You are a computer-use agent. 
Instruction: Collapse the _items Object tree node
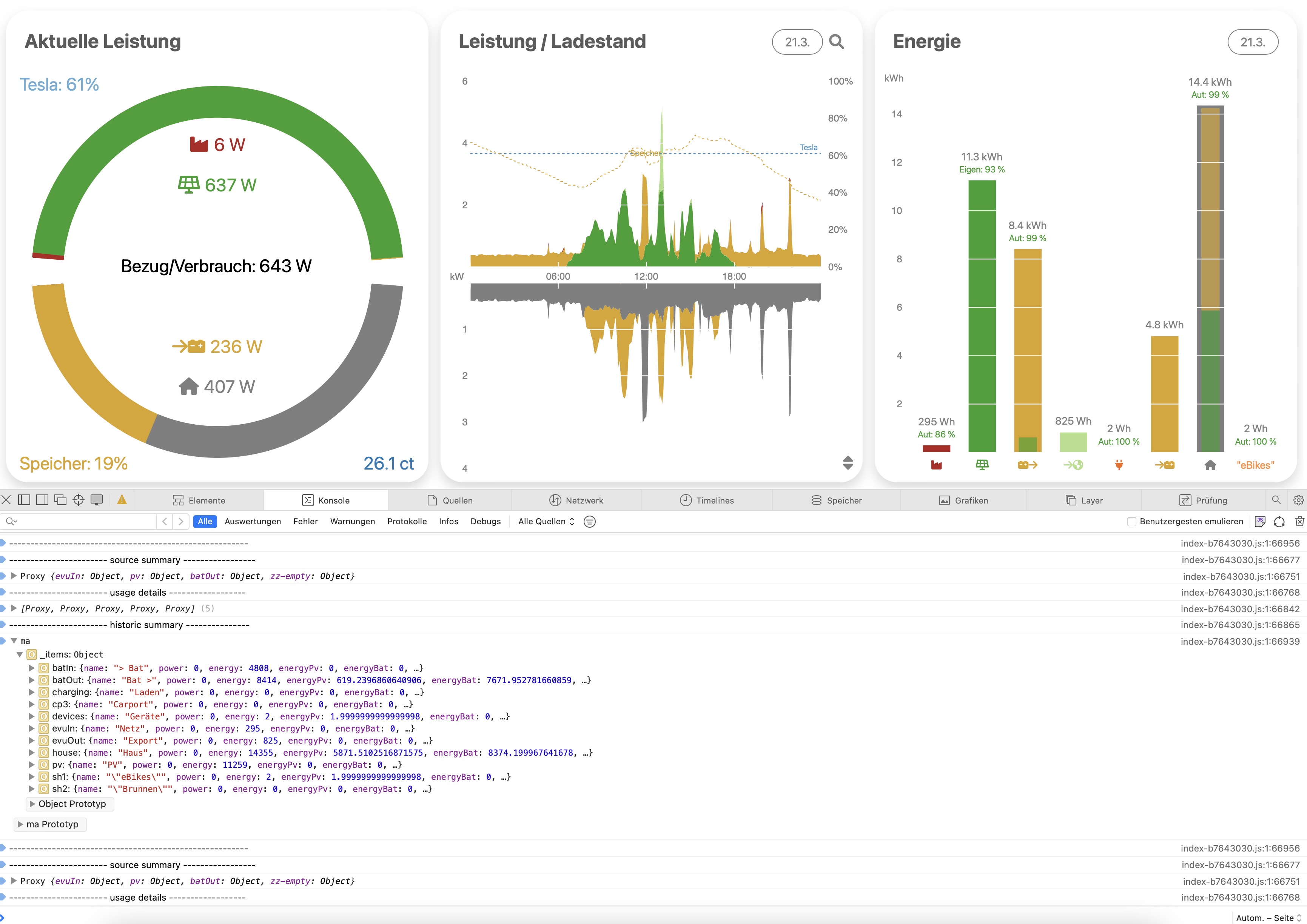[20, 655]
